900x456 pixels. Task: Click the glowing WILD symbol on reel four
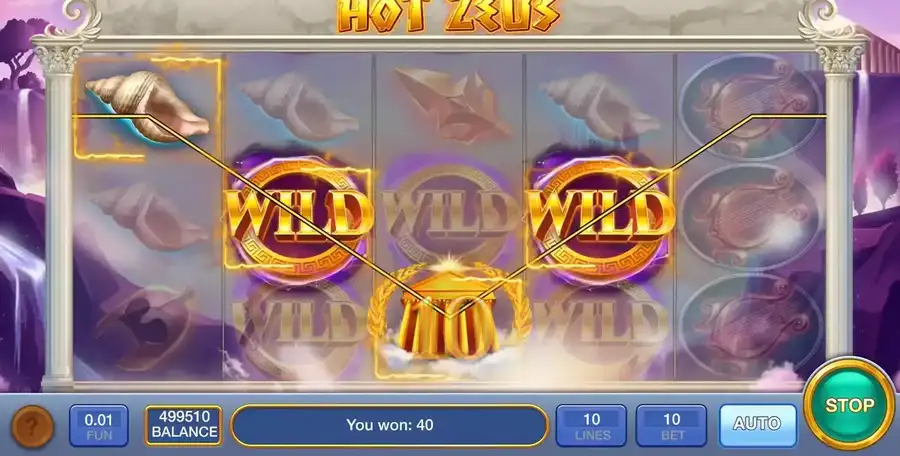point(600,215)
